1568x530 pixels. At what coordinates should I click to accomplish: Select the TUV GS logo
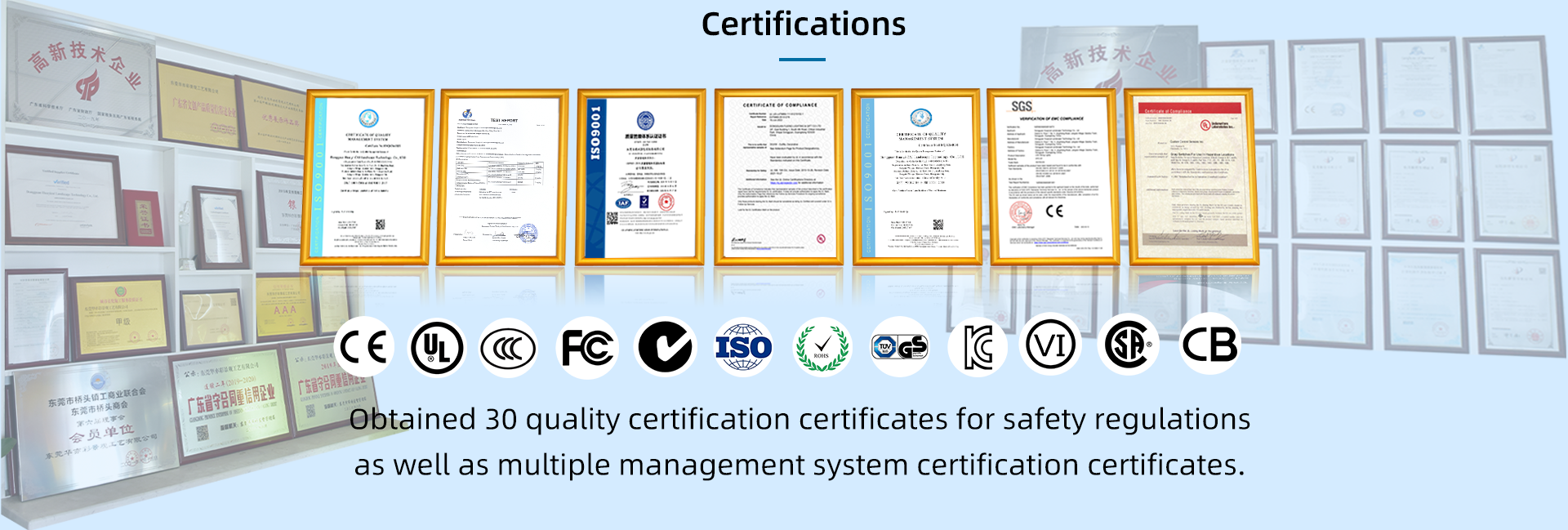click(x=899, y=347)
